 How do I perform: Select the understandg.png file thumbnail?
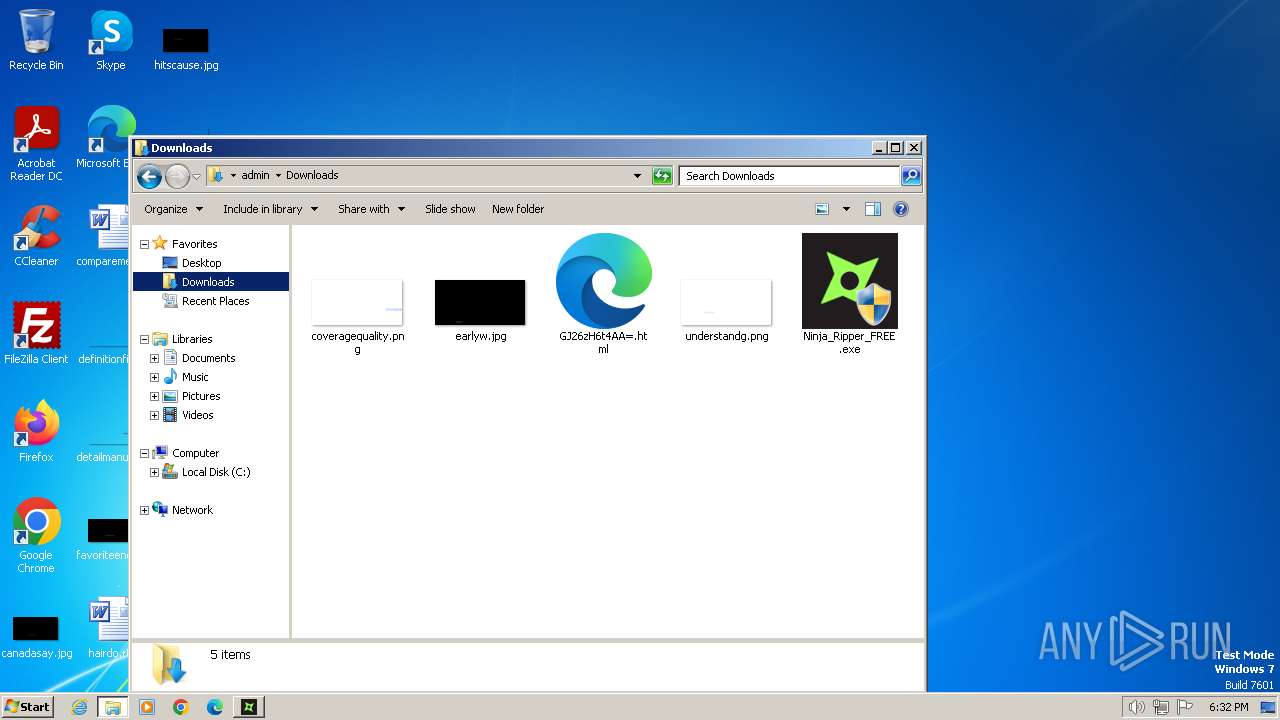pyautogui.click(x=726, y=302)
